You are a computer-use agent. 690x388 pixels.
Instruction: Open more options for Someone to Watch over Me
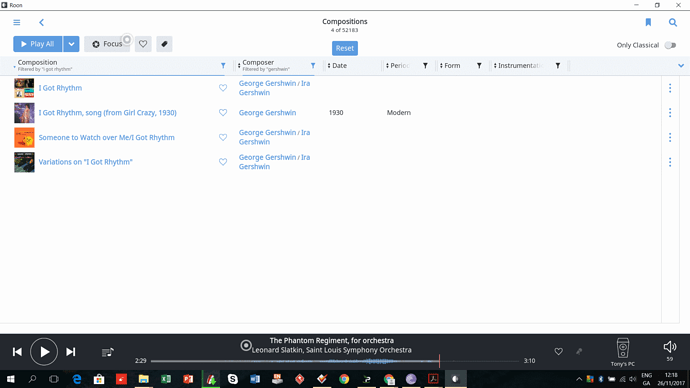click(670, 137)
